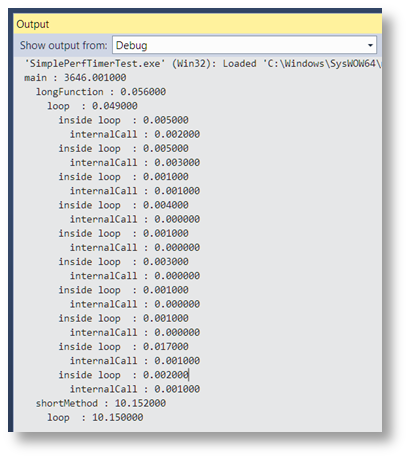Image resolution: width=409 pixels, height=459 pixels.
Task: Click the first internalCall : 0.000000 line
Action: click(135, 219)
